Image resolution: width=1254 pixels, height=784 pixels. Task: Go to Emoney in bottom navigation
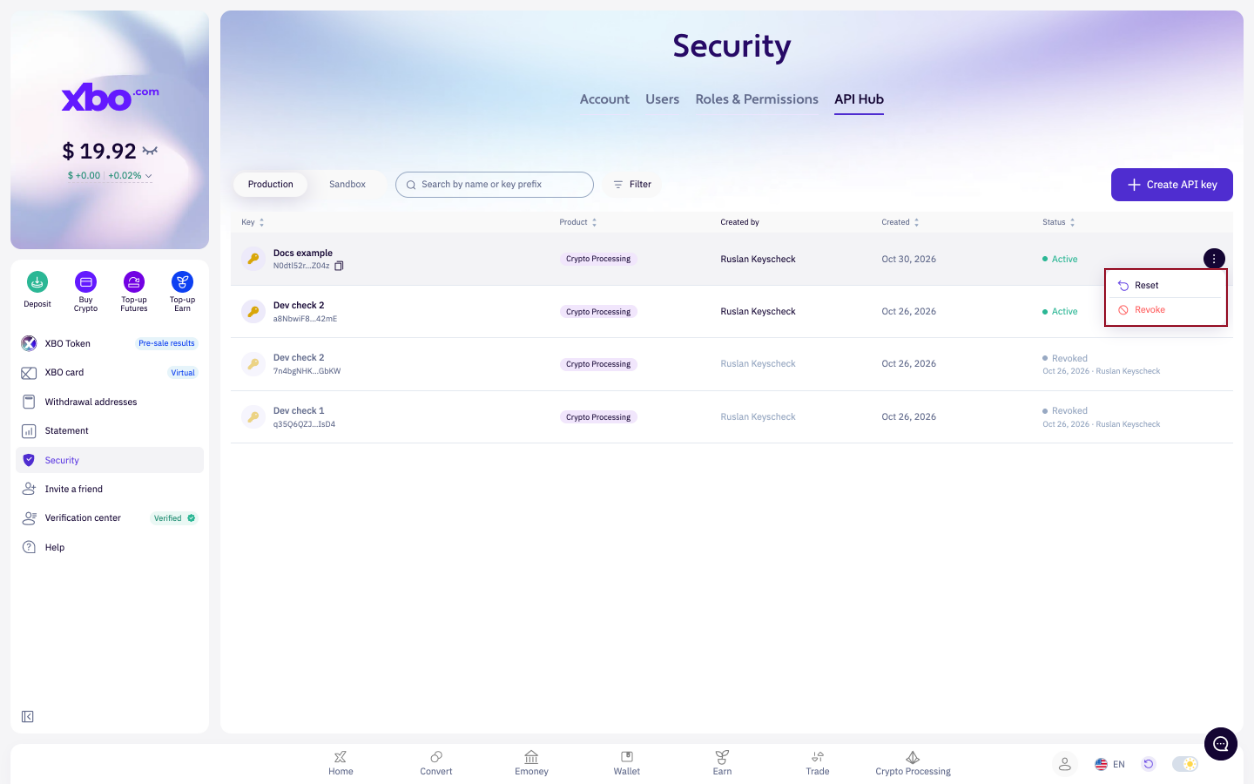point(531,763)
